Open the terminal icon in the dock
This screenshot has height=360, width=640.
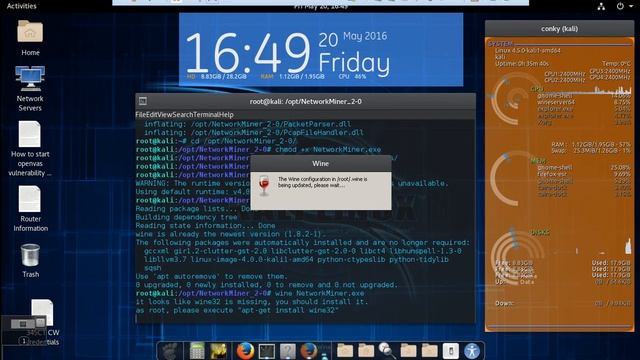point(267,351)
